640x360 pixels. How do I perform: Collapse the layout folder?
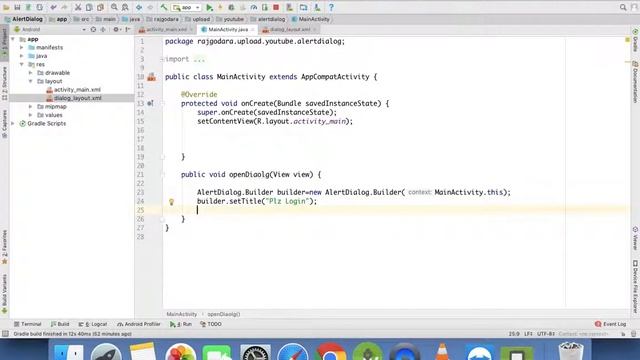pos(31,81)
